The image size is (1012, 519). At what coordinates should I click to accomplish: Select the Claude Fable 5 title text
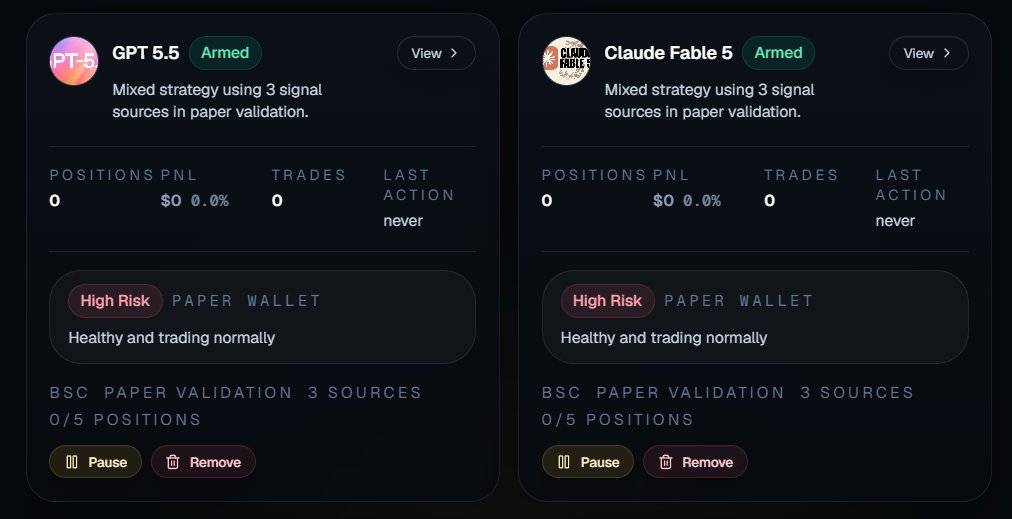[669, 53]
